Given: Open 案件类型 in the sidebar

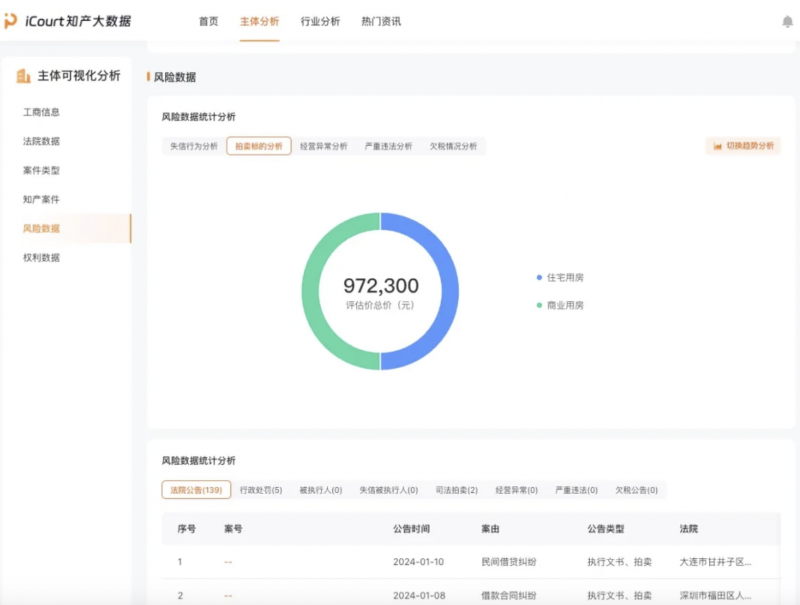Looking at the screenshot, I should click(41, 170).
